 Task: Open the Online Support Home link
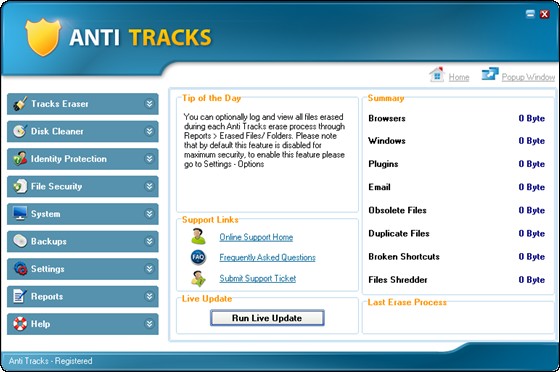point(256,237)
